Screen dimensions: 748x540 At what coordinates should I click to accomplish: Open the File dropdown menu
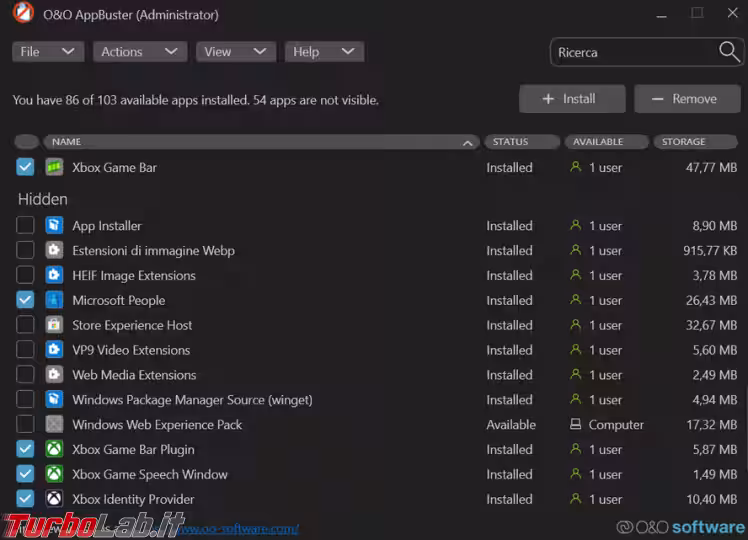coord(48,52)
